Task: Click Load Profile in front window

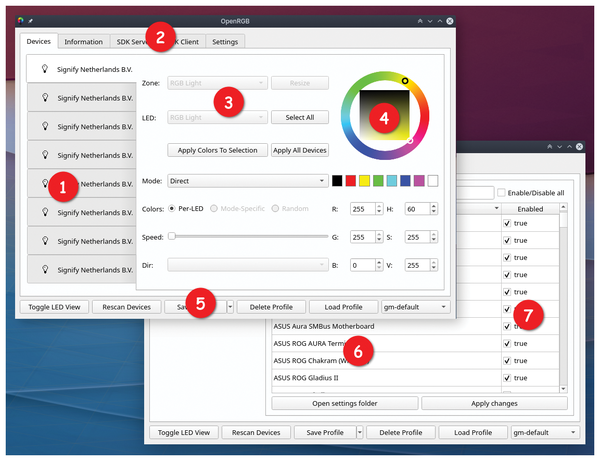Action: 343,307
